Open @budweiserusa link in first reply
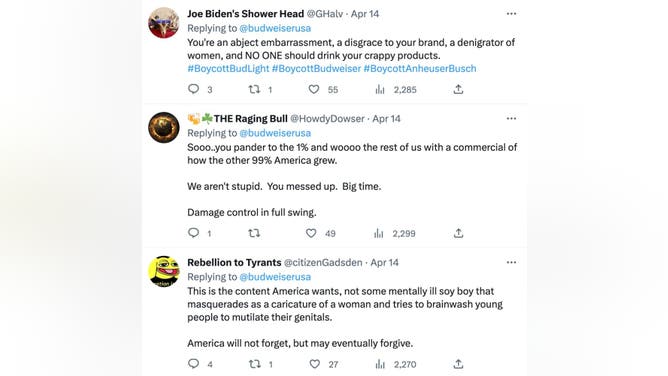This screenshot has height=376, width=668. pos(275,28)
